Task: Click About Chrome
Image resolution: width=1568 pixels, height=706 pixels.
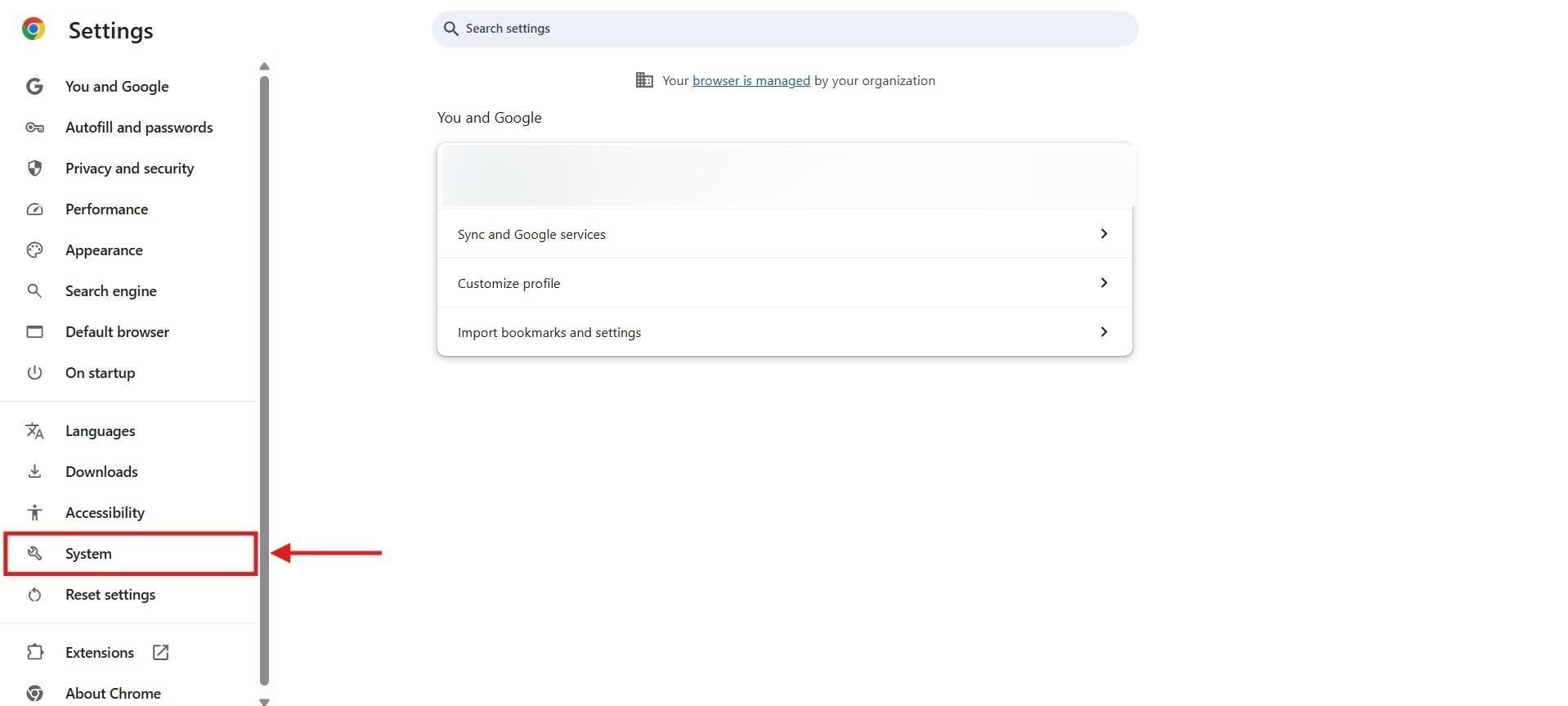Action: 112,693
